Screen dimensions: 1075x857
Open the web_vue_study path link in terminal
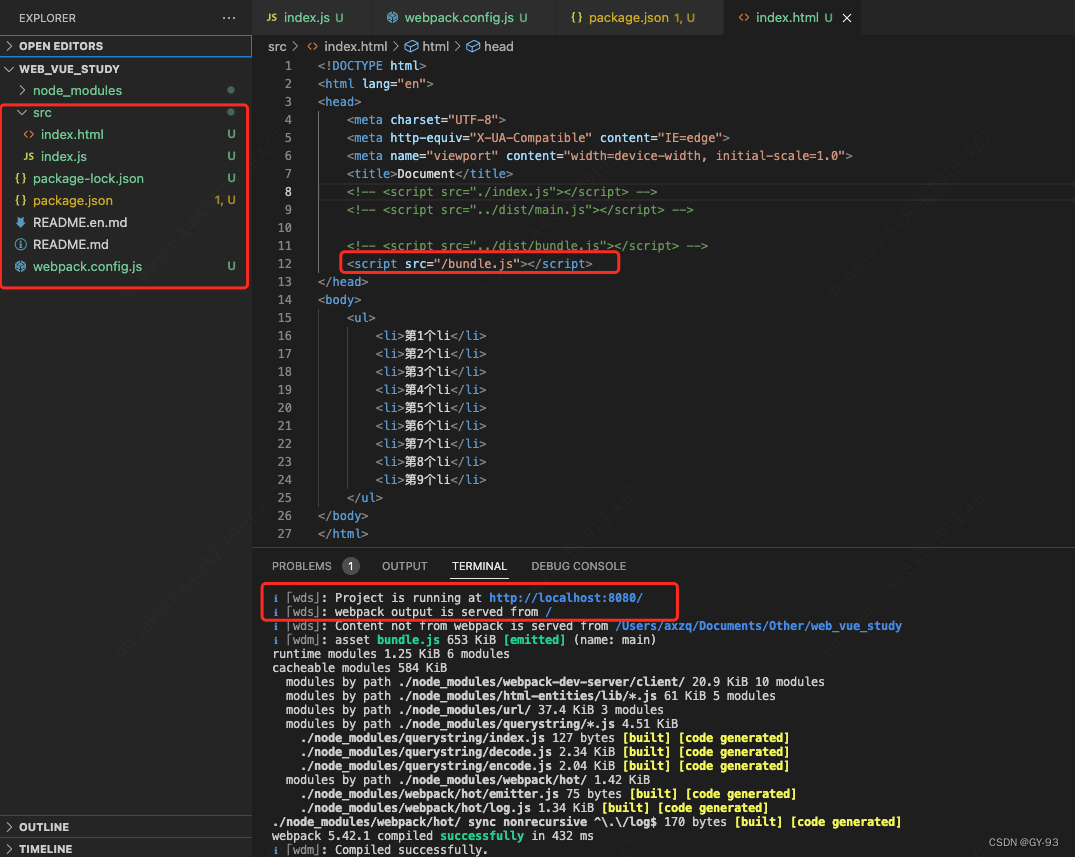click(758, 626)
